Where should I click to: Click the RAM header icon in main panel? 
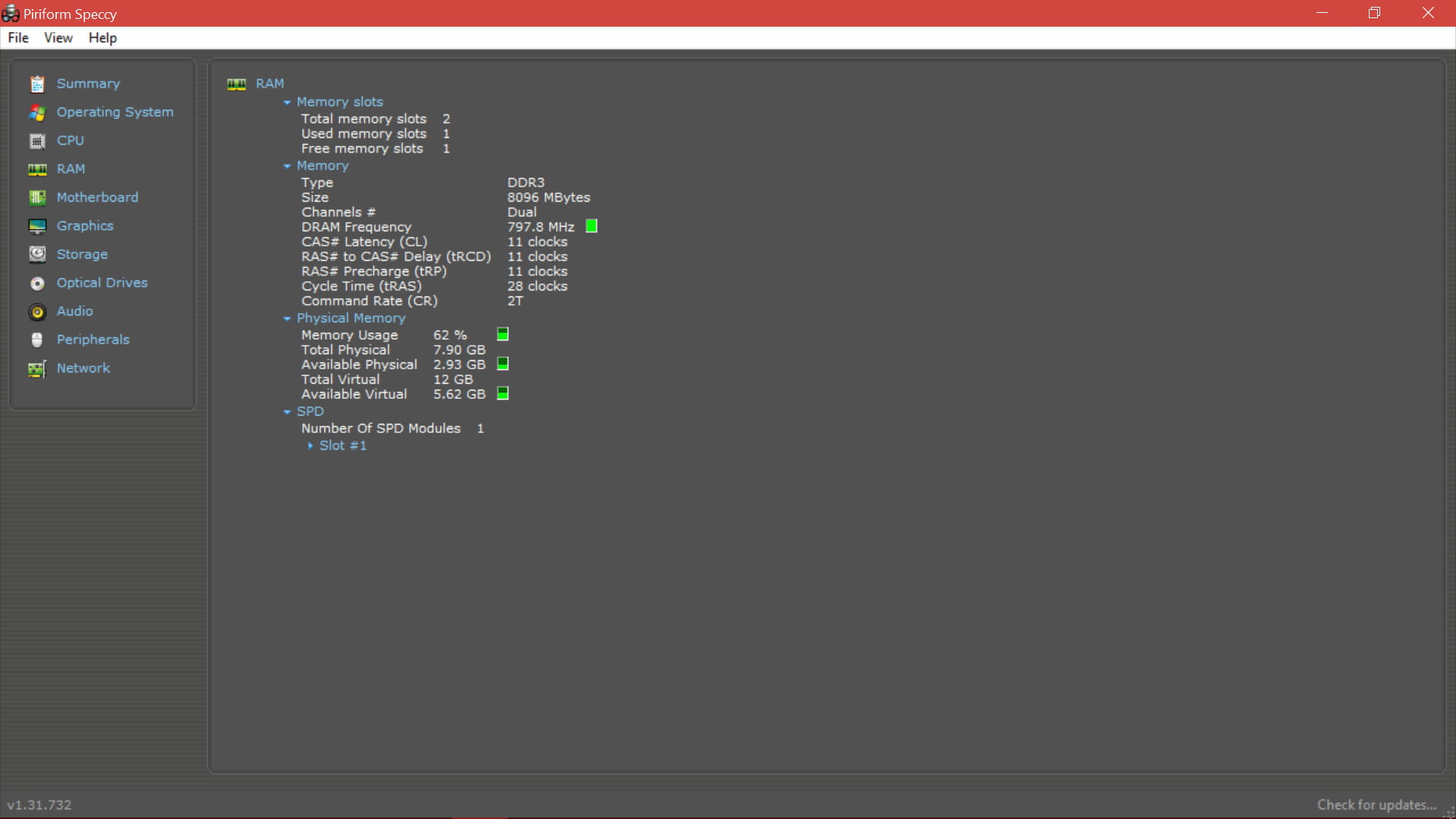[x=237, y=84]
